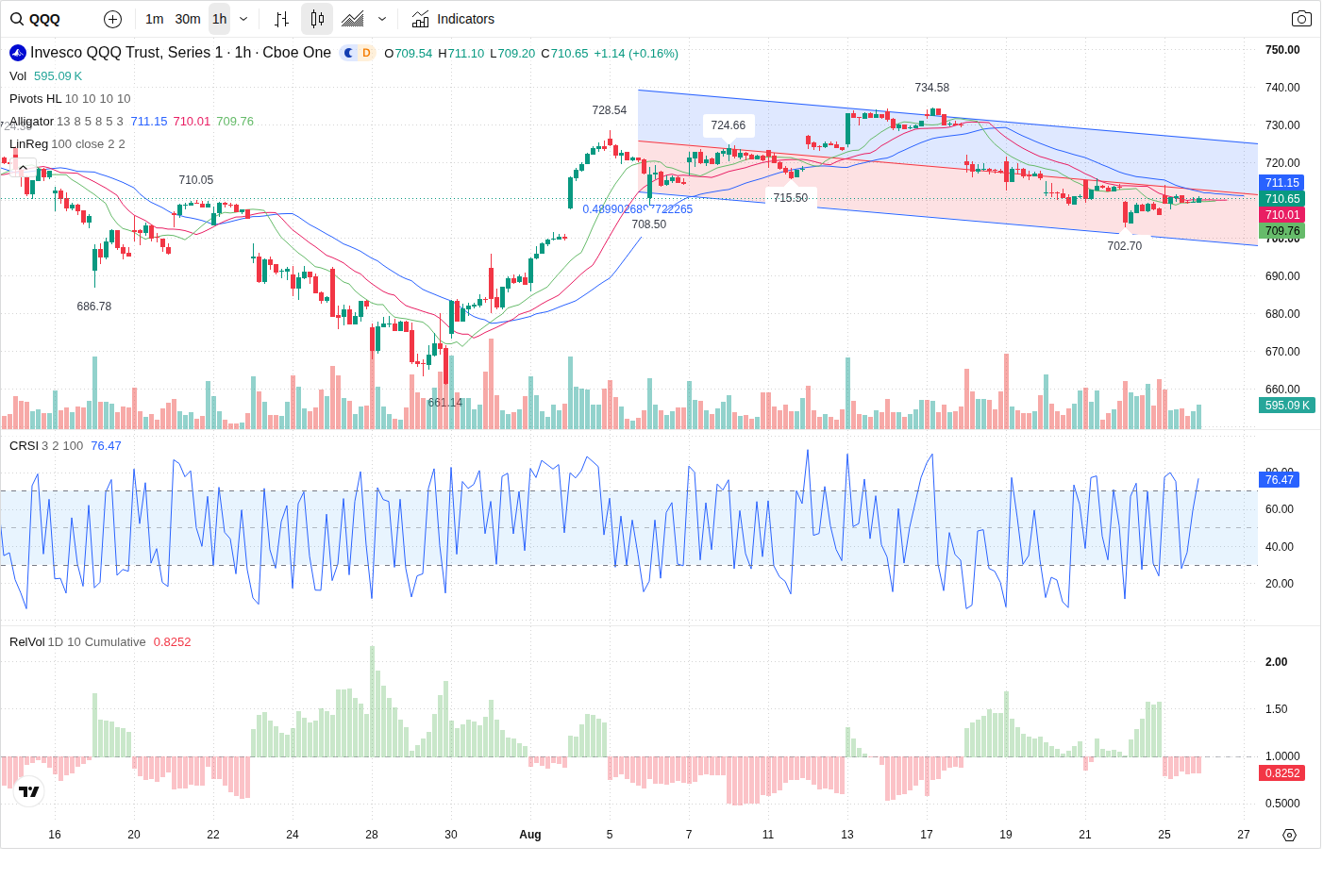The height and width of the screenshot is (896, 1340).
Task: Click the Alligator 711.15 legend value
Action: point(149,122)
